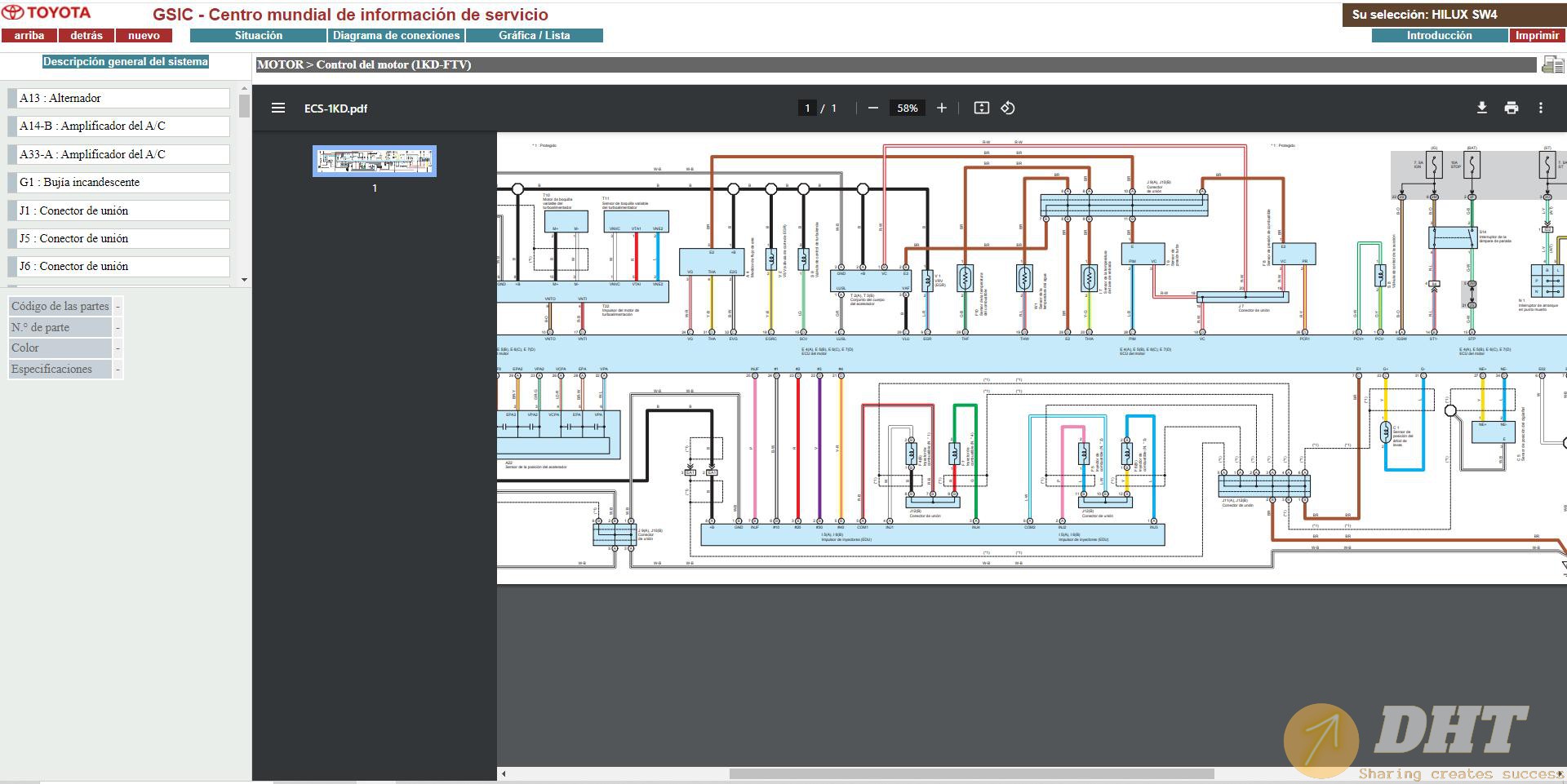The height and width of the screenshot is (784, 1567).
Task: Click the arriba button
Action: point(29,36)
